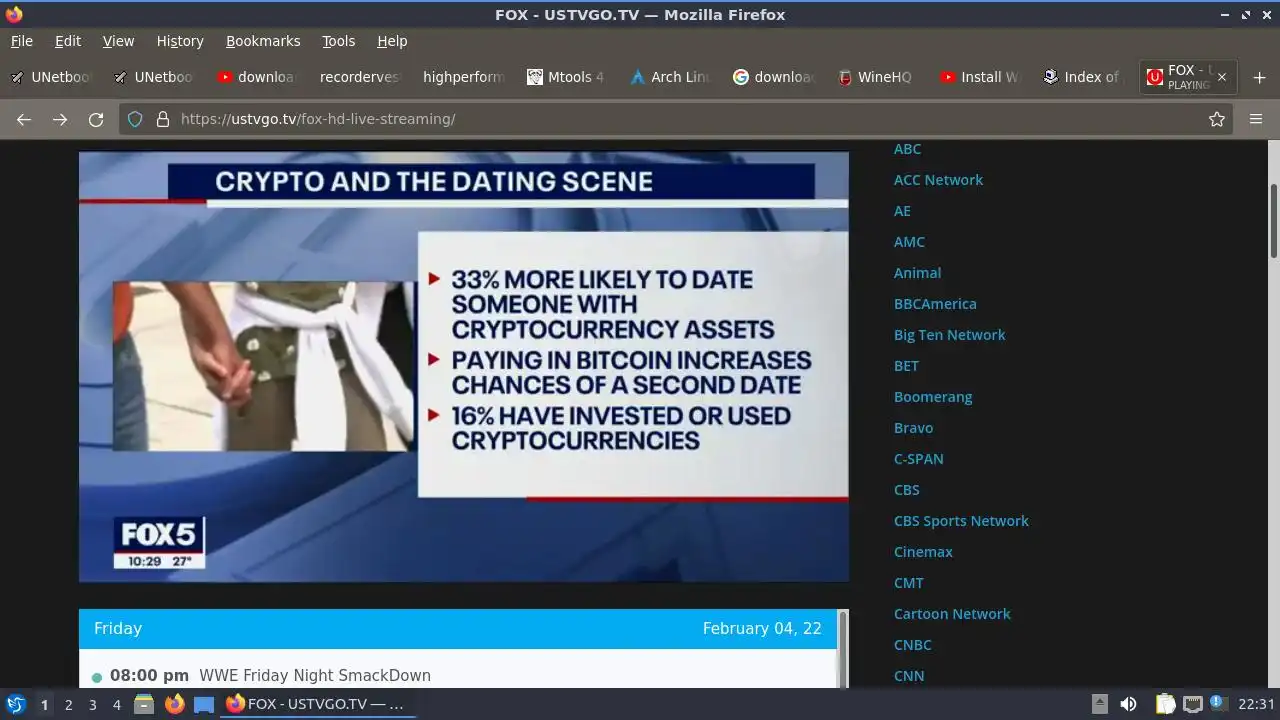Open the BET channel link

[x=906, y=366]
